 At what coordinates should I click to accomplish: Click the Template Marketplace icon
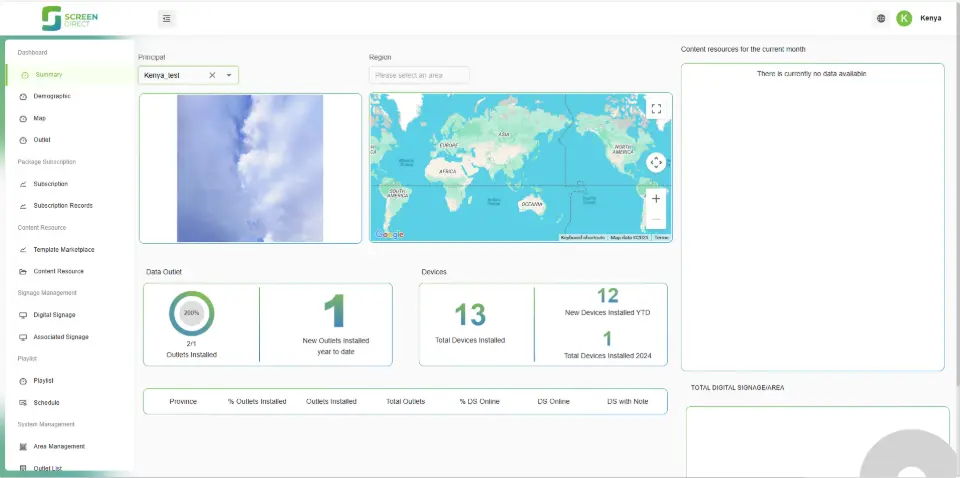23,250
